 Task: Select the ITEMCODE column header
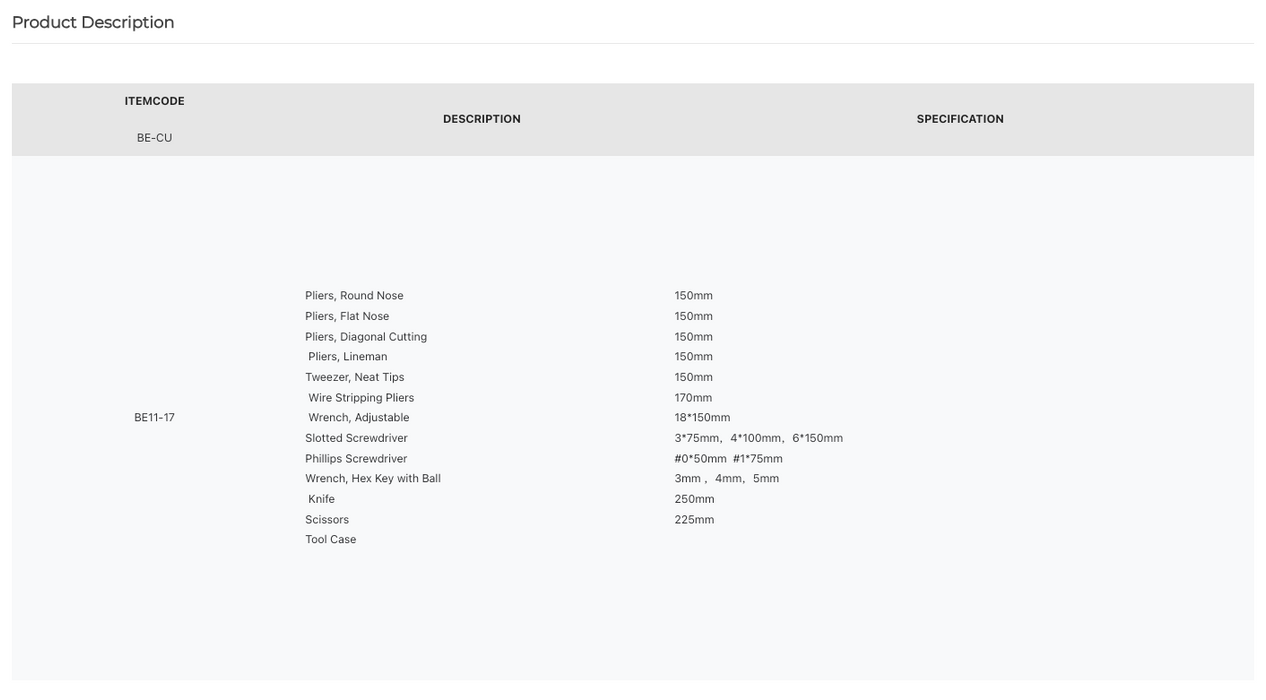(x=154, y=101)
